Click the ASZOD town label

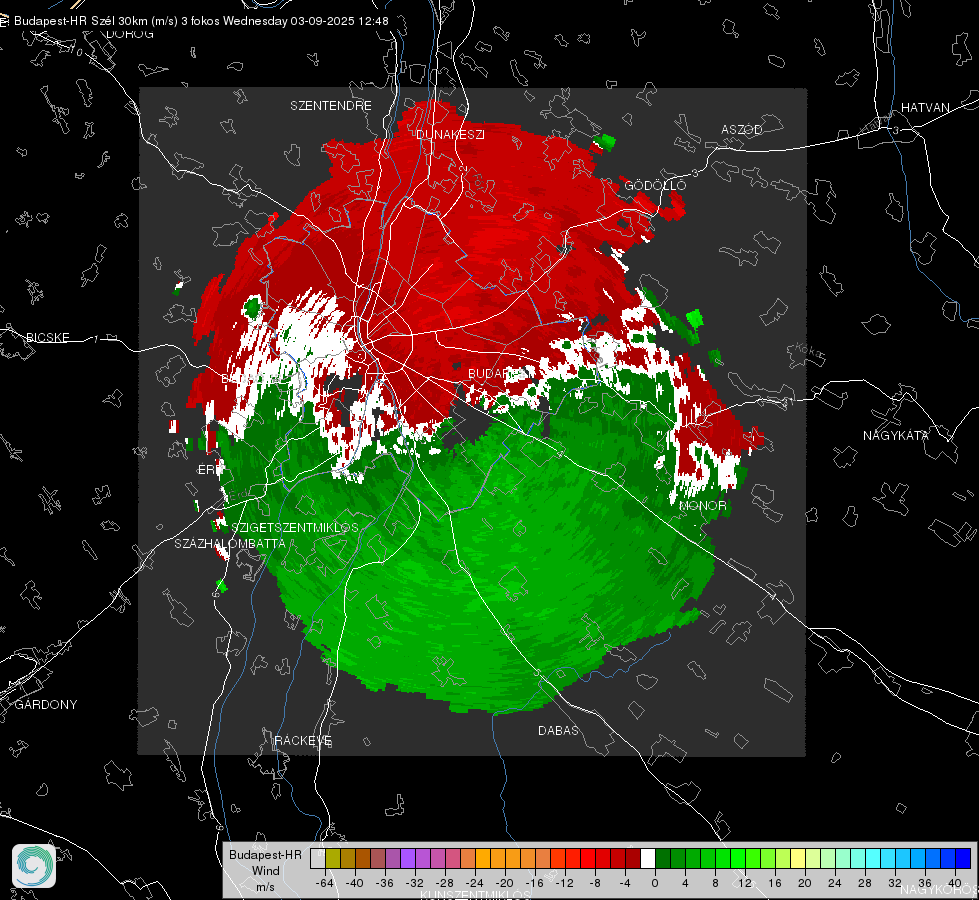tap(742, 130)
